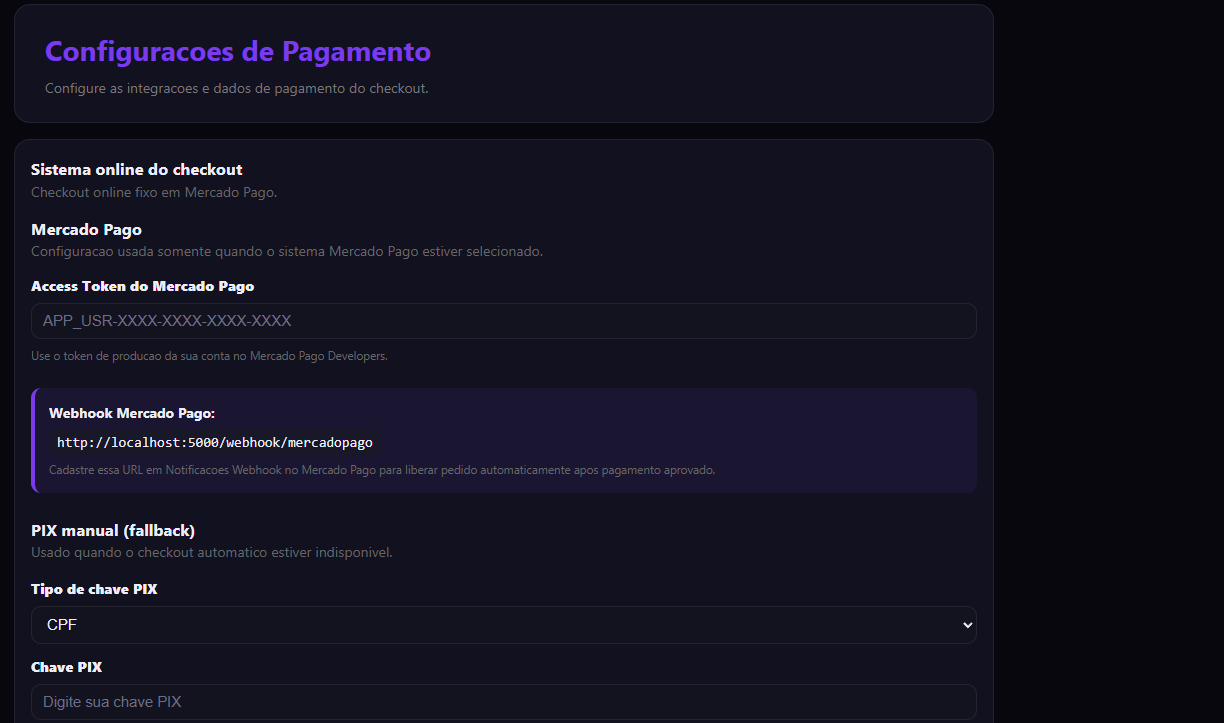
Task: Click the Configuracao usada somente quando description
Action: (287, 252)
